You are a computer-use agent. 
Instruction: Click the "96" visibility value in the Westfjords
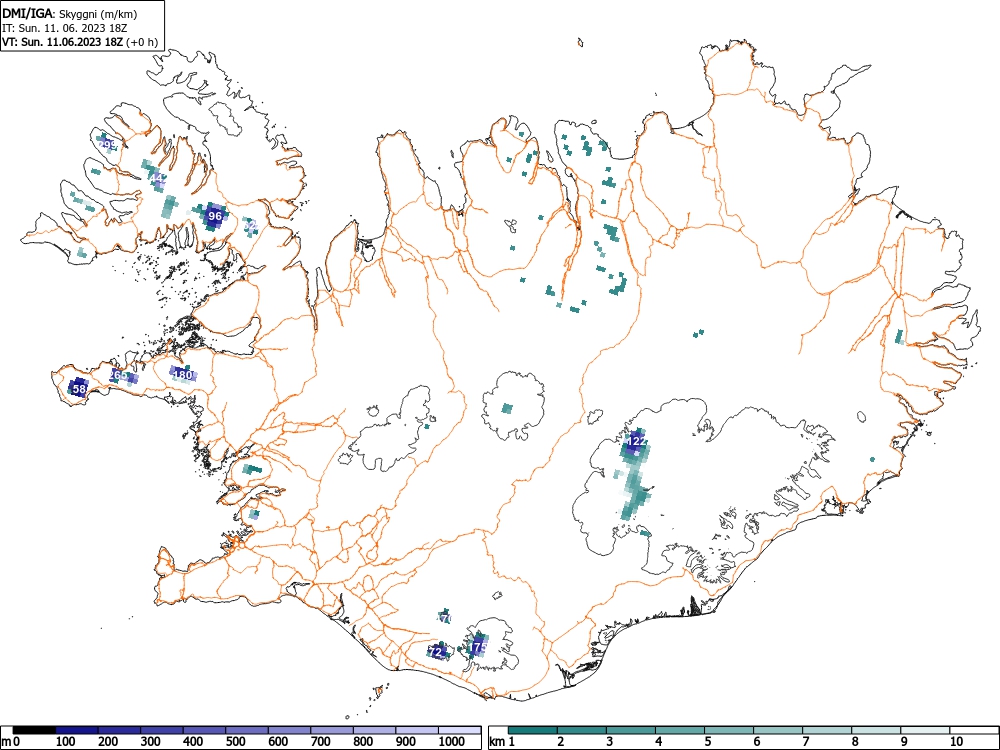[215, 216]
